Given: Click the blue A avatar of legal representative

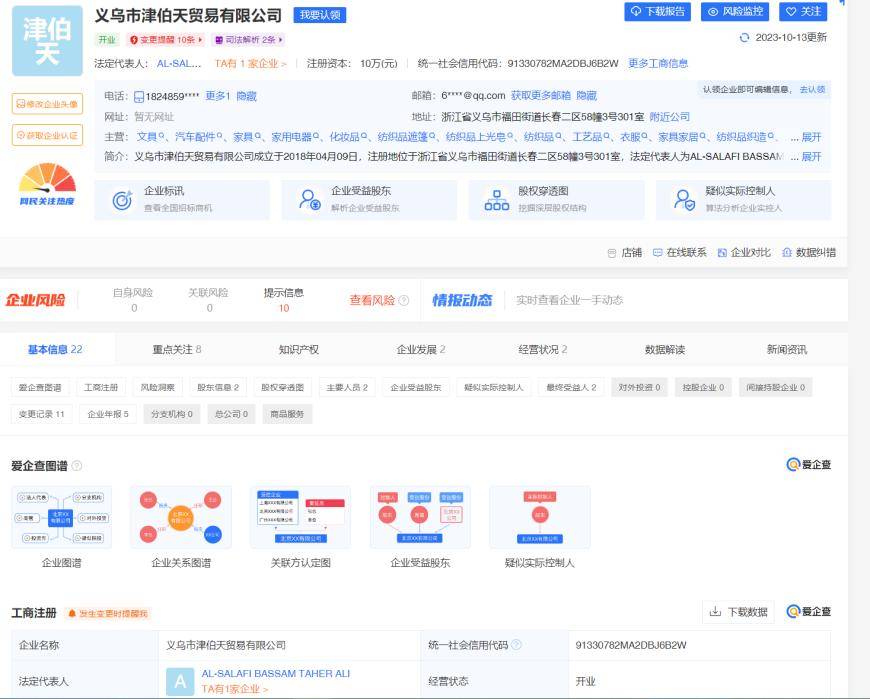Looking at the screenshot, I should pyautogui.click(x=180, y=682).
